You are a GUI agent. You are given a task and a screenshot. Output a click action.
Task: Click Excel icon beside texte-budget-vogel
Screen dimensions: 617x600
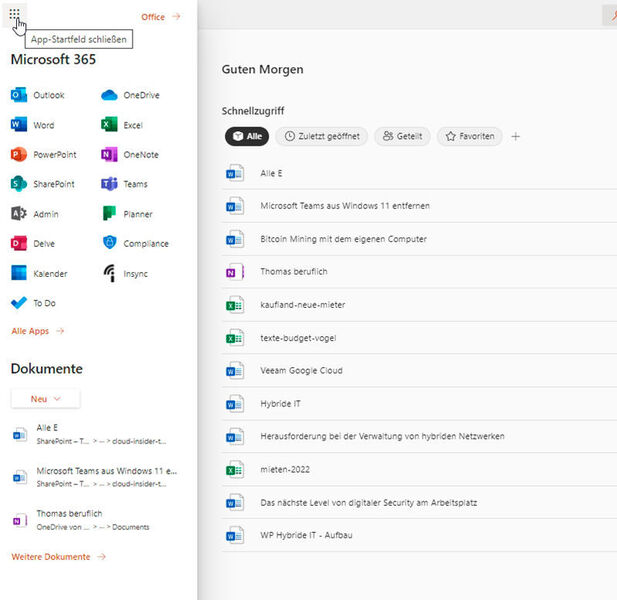[235, 338]
